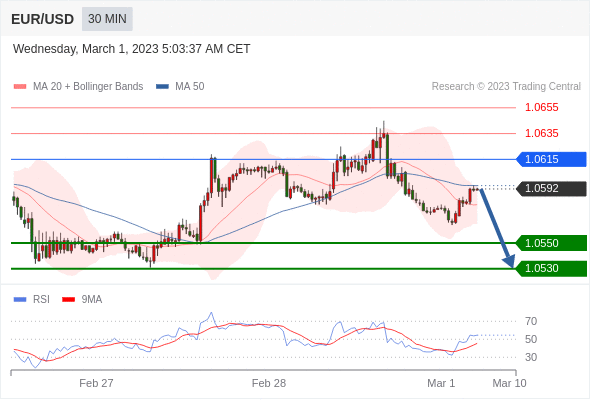
Task: Select the chart timestamp Wednesday, March 1, 2023
Action: click(131, 49)
